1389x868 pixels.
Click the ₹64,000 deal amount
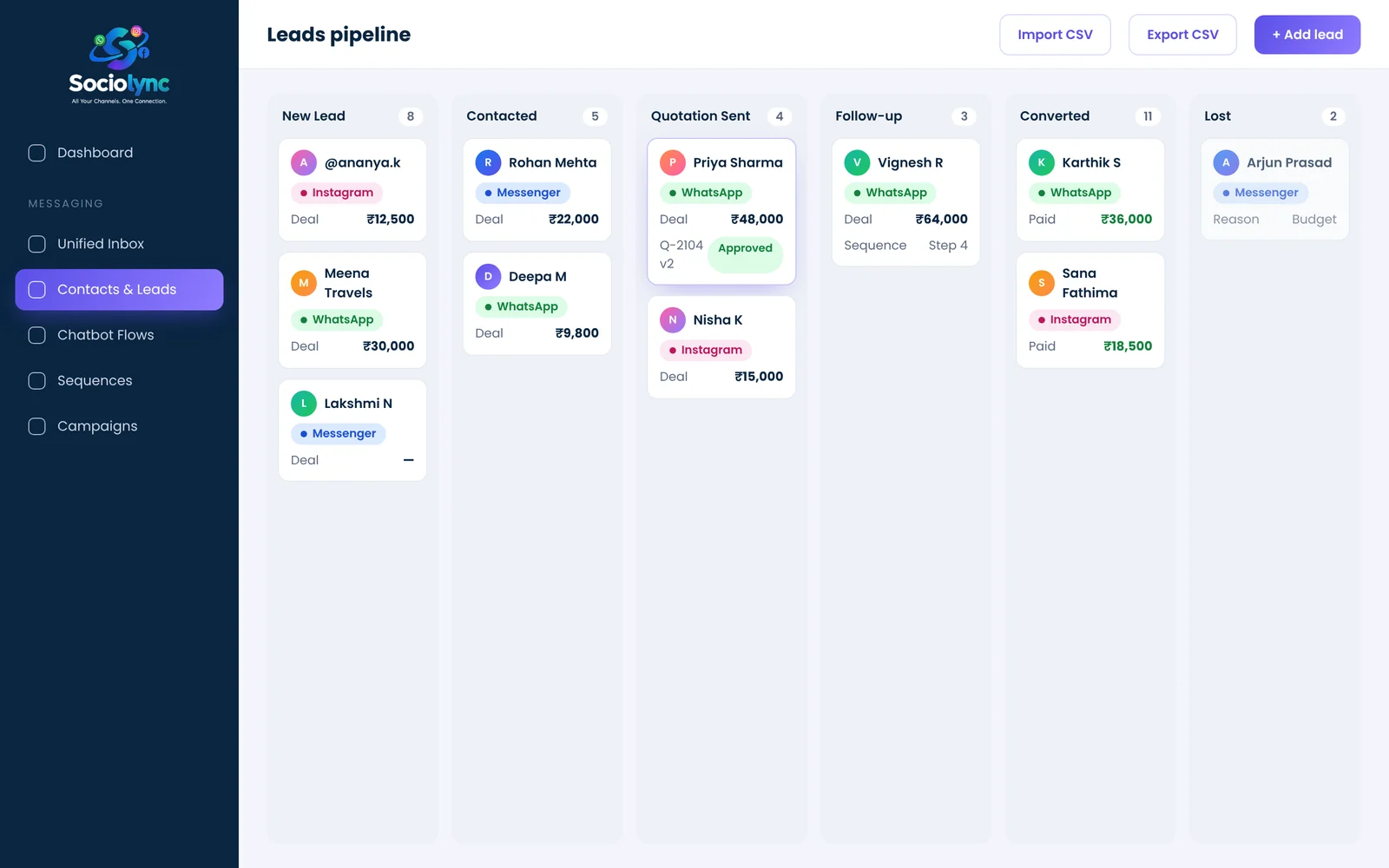pyautogui.click(x=941, y=220)
